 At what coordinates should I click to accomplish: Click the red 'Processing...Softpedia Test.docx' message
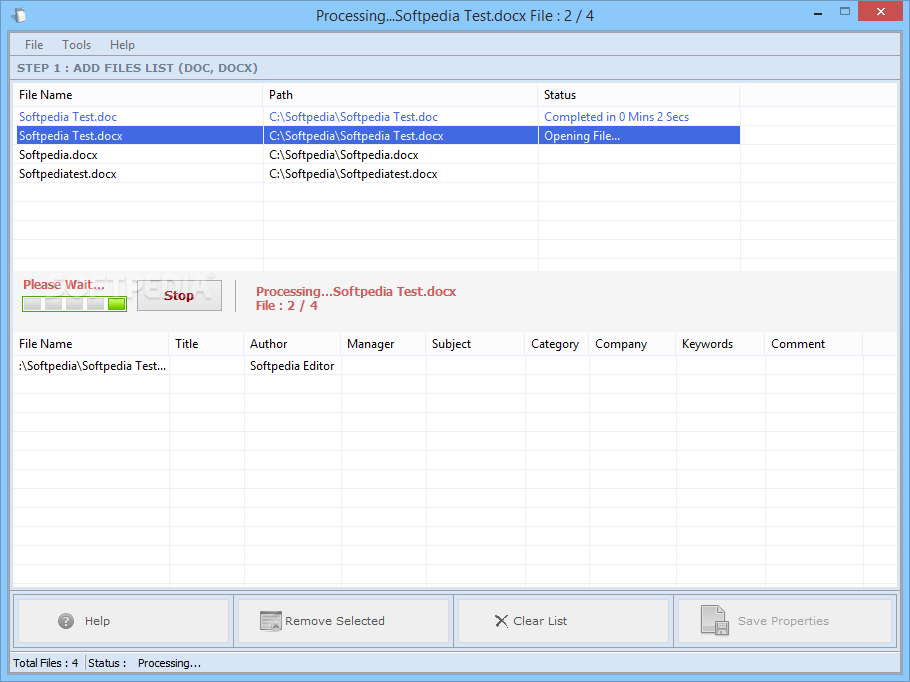356,291
